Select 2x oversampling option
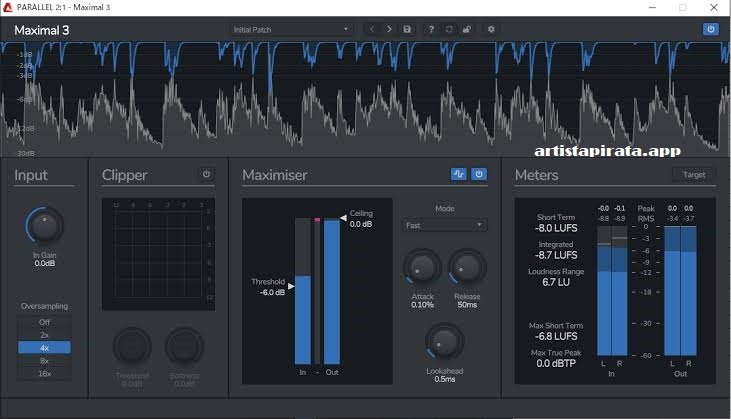The image size is (731, 419). click(x=44, y=335)
